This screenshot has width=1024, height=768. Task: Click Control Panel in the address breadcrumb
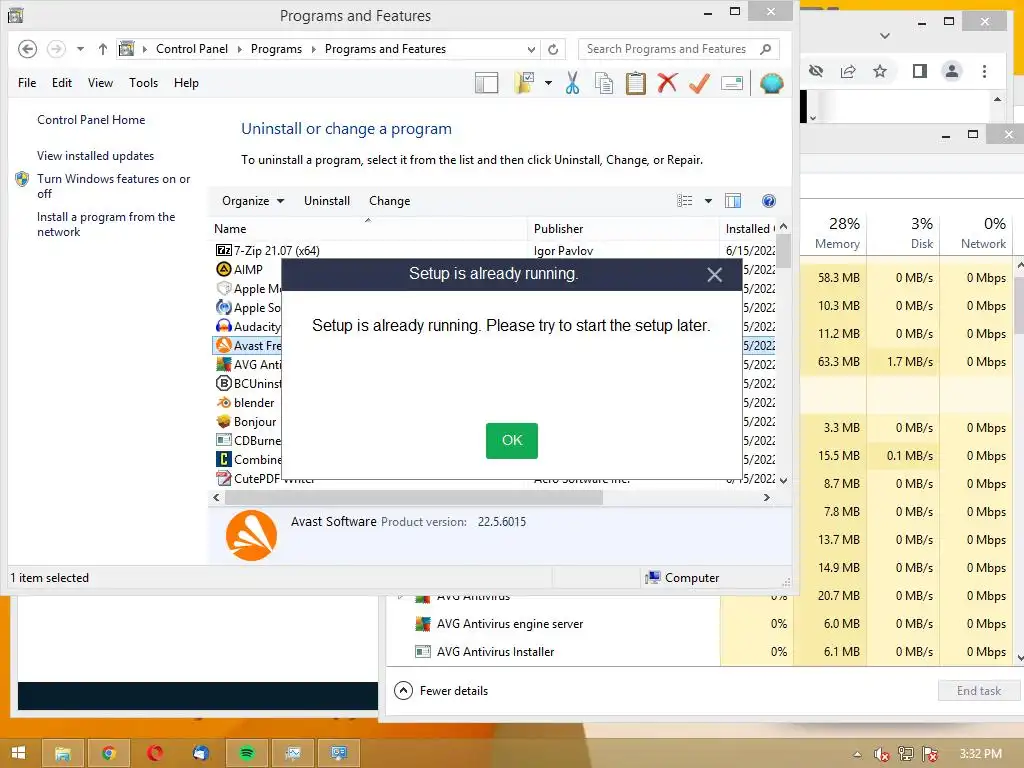tap(192, 49)
